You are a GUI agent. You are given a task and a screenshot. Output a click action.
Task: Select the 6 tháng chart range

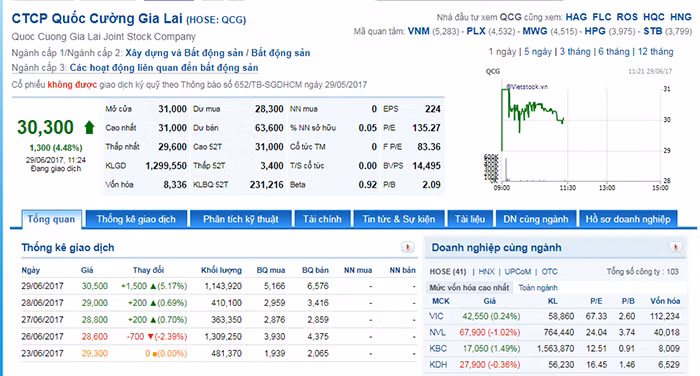click(x=614, y=52)
